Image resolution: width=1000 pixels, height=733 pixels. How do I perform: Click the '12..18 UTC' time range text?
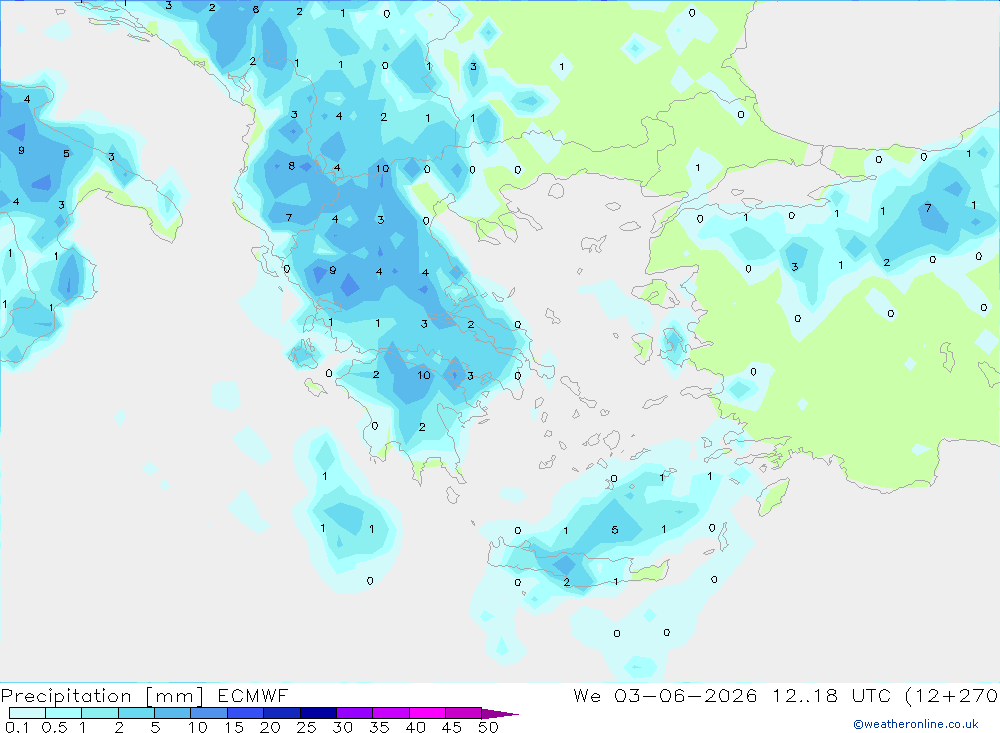[831, 696]
